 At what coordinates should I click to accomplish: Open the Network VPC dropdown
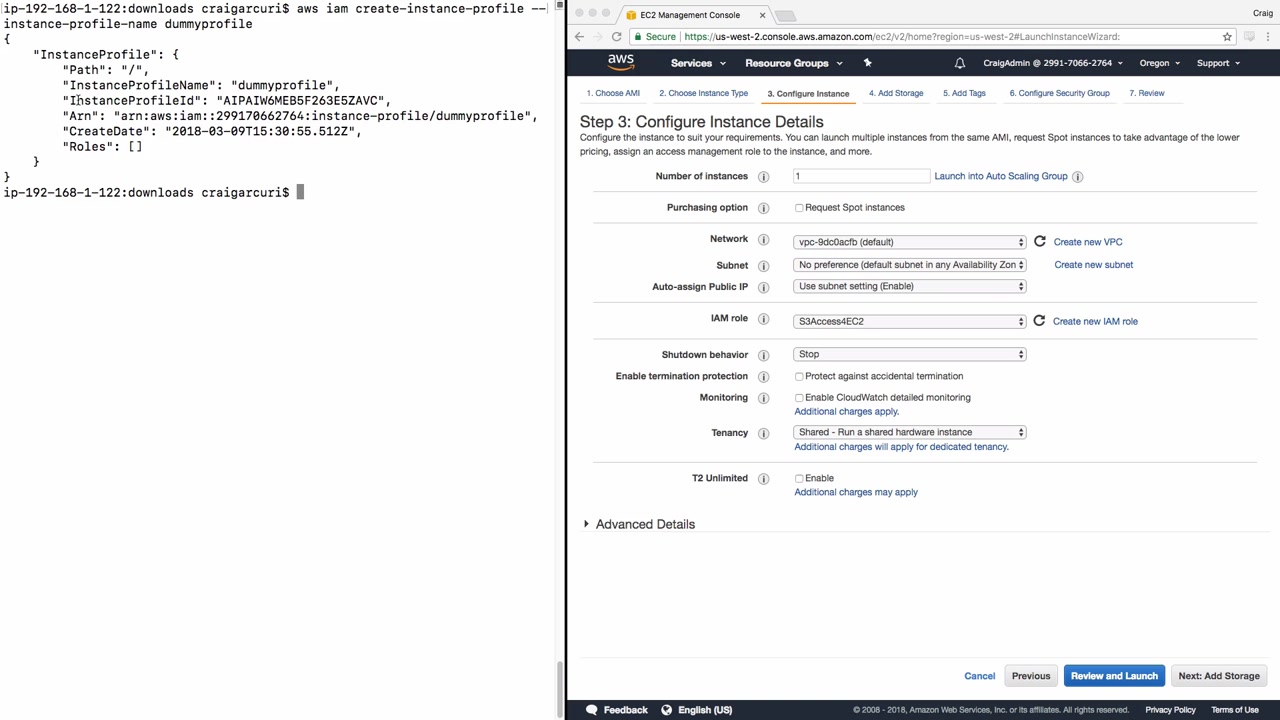click(x=910, y=242)
